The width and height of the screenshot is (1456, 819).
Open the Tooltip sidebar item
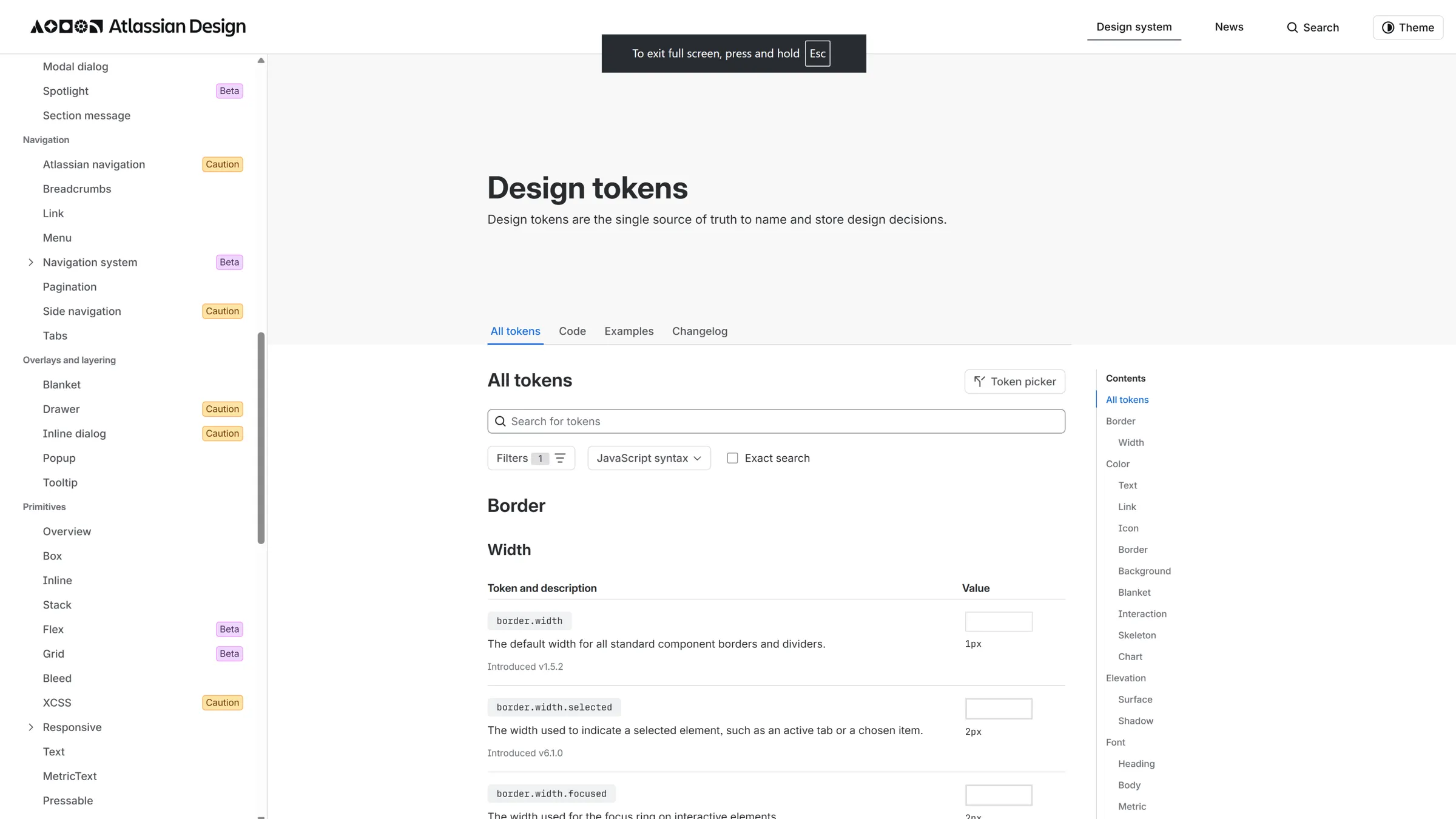60,482
